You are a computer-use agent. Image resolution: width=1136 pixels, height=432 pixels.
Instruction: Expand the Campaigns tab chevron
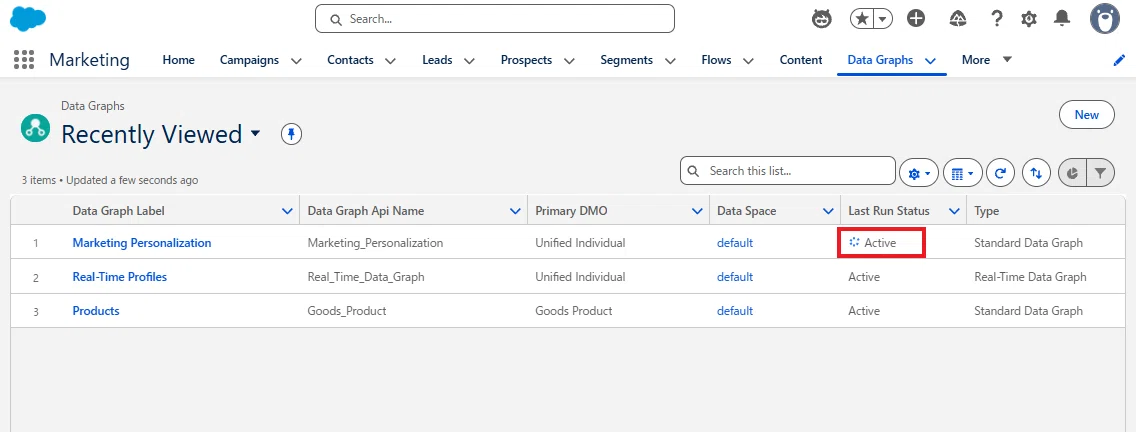tap(296, 61)
